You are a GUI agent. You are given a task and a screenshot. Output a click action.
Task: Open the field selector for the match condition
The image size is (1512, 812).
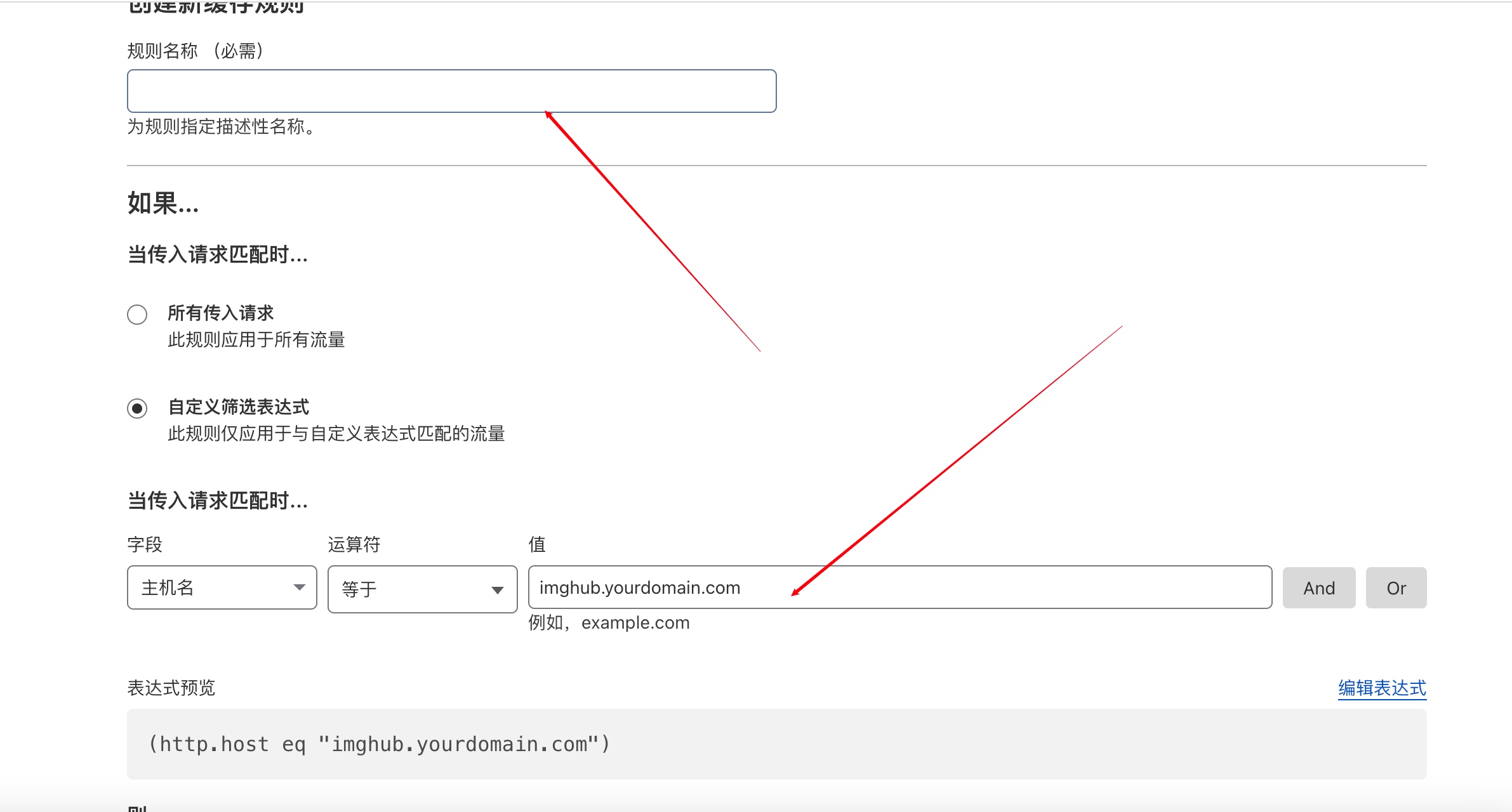tap(221, 588)
